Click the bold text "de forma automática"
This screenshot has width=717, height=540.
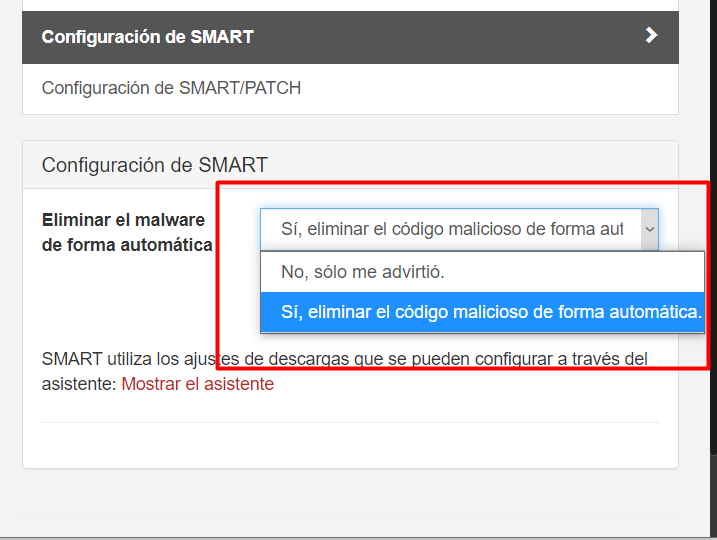coord(126,244)
